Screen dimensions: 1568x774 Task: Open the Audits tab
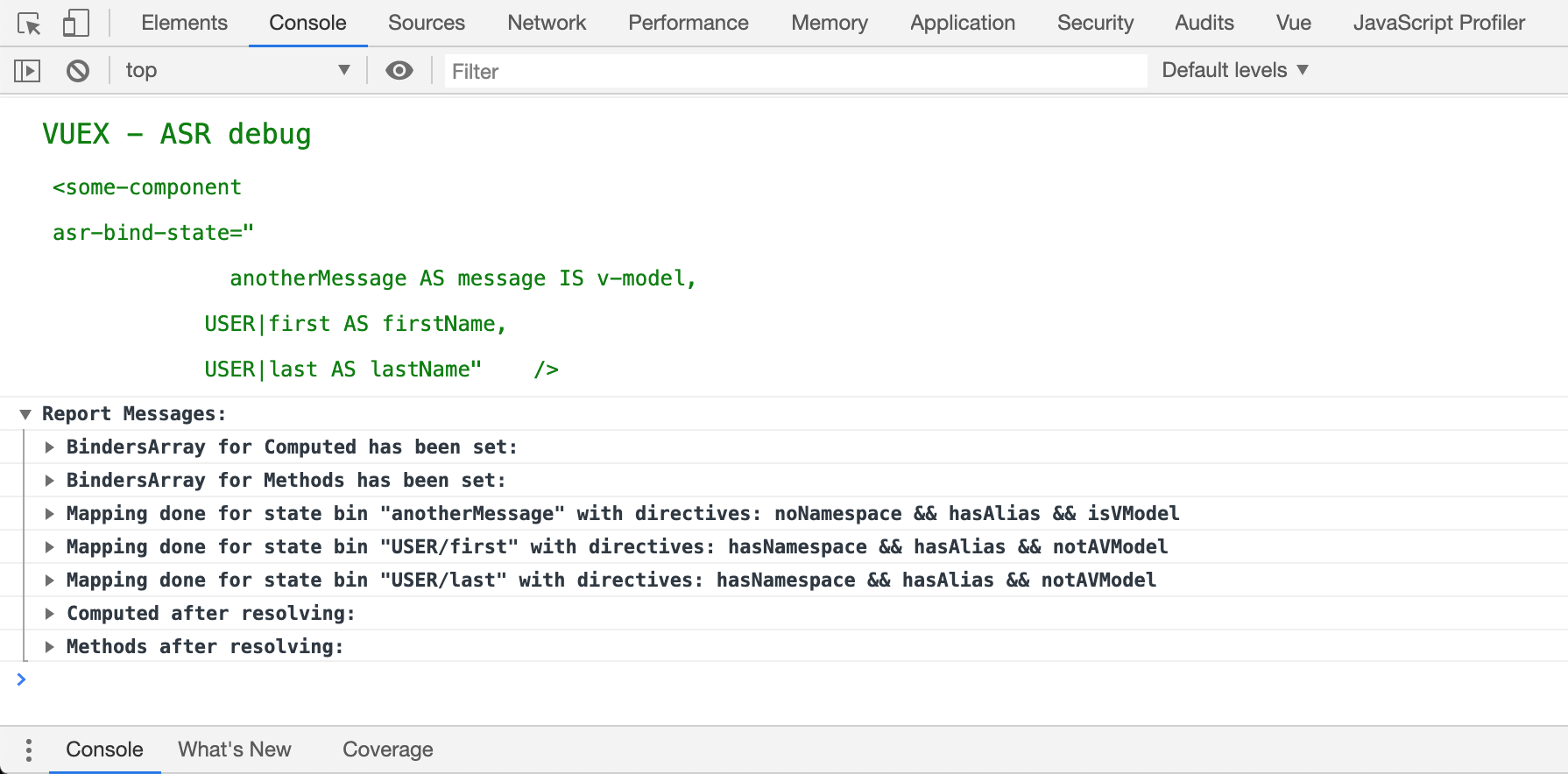coord(1204,23)
